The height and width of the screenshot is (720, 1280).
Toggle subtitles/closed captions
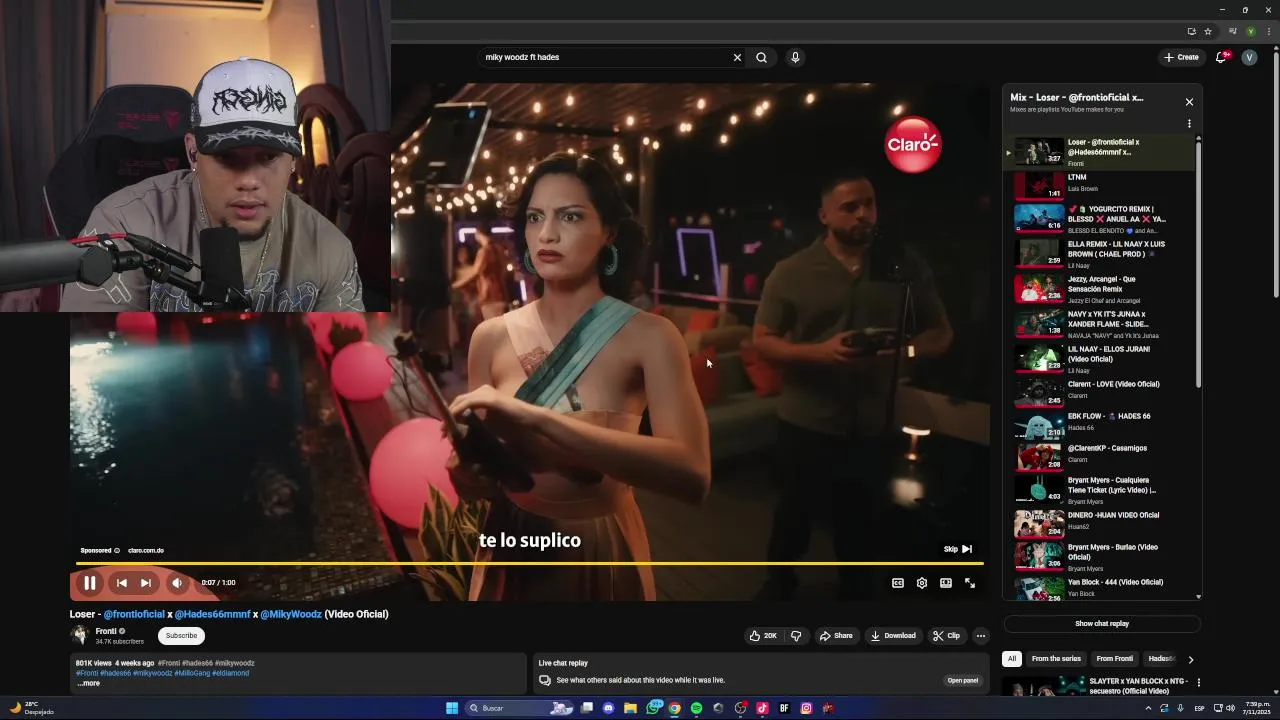[x=898, y=583]
